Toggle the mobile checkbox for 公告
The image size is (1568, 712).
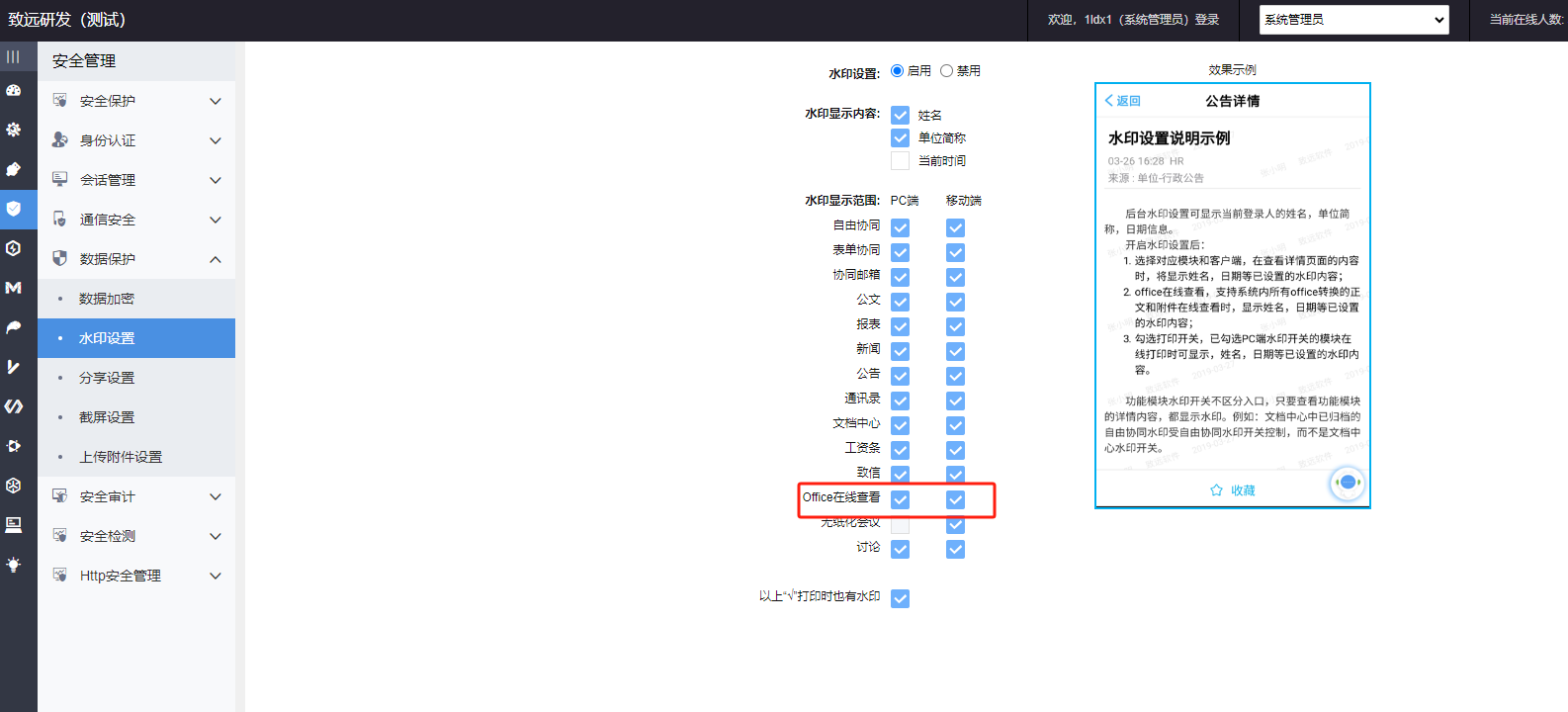point(955,376)
